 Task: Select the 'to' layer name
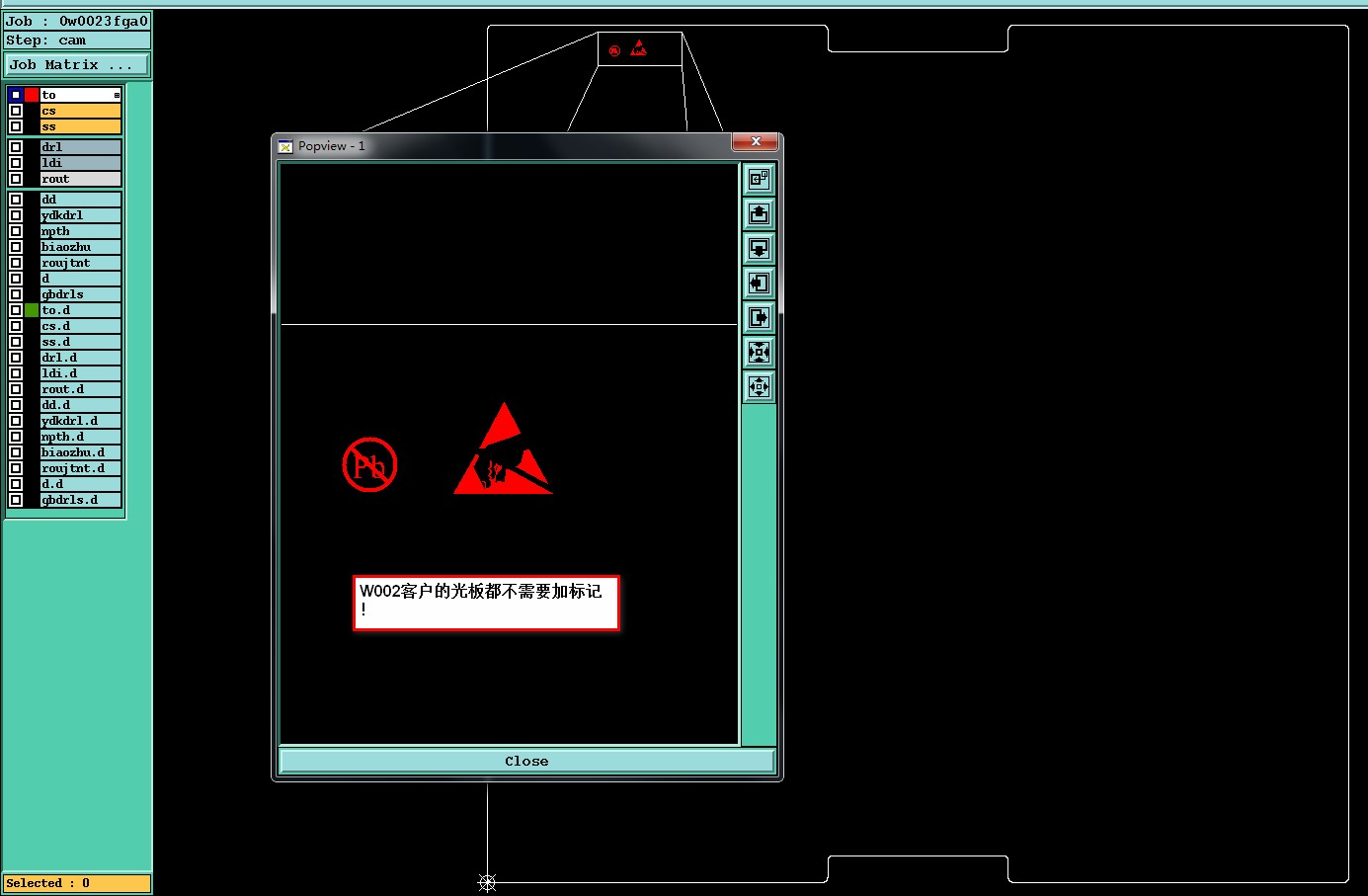80,95
